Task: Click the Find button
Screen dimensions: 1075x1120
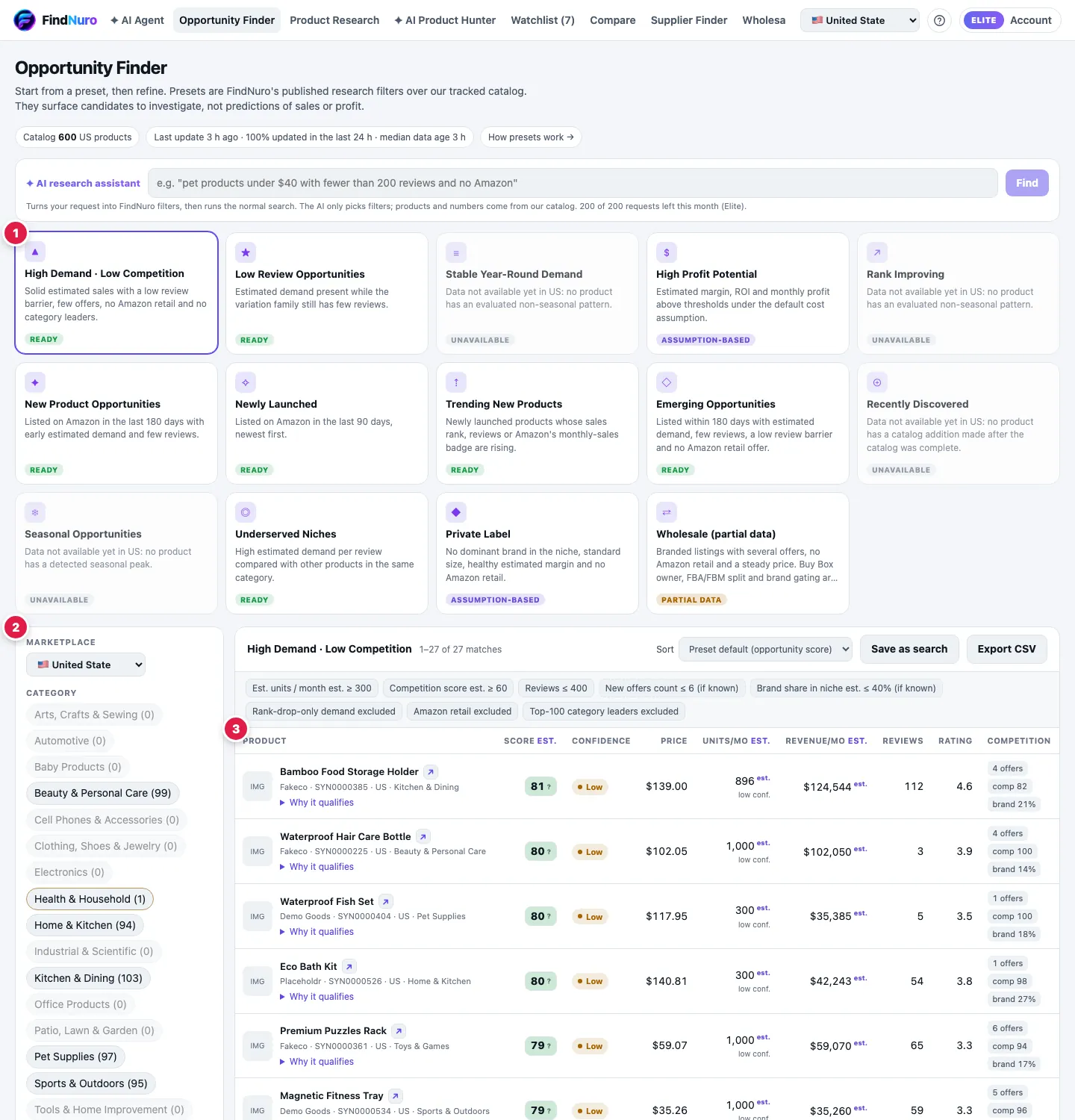Action: tap(1027, 183)
